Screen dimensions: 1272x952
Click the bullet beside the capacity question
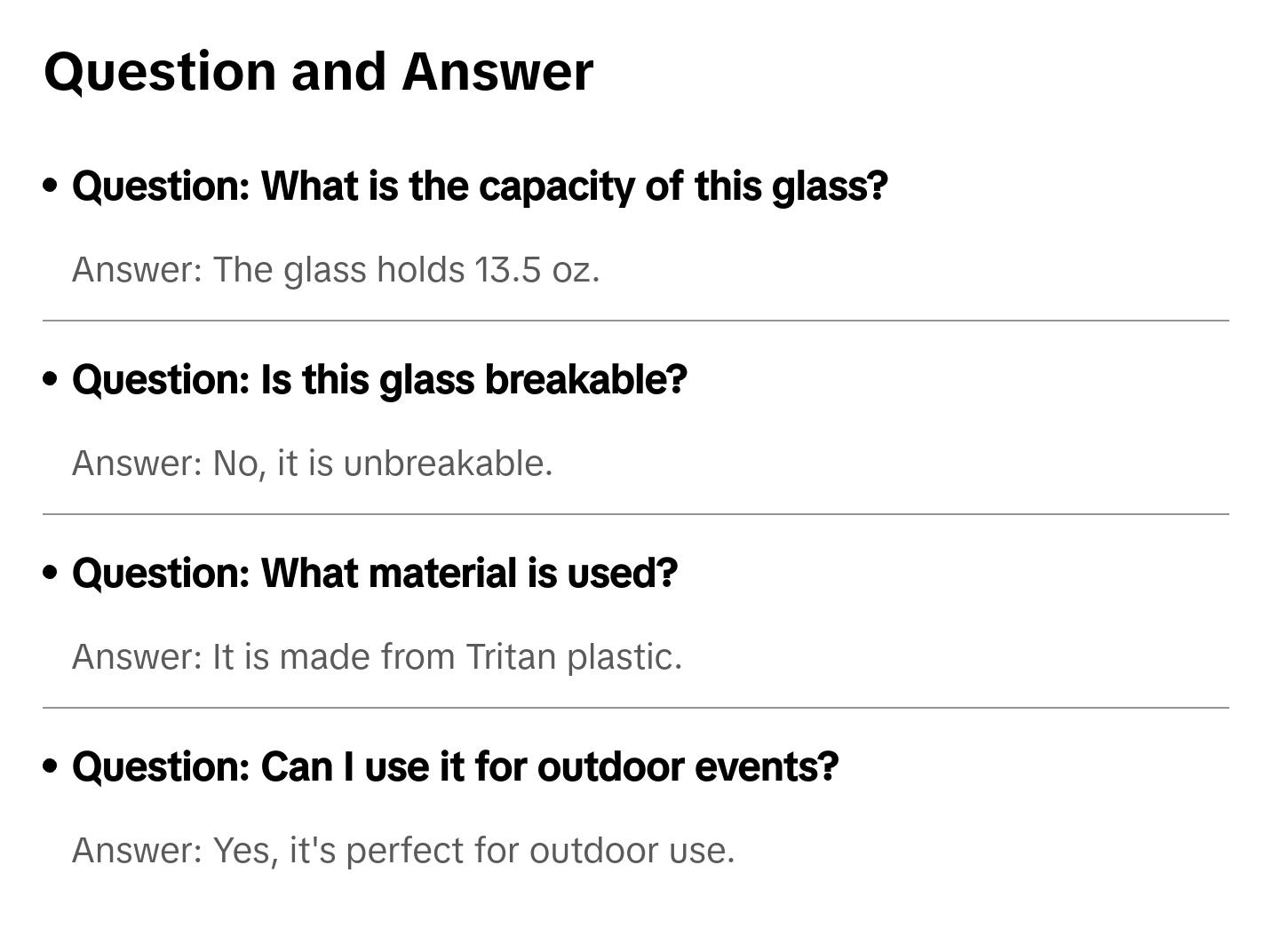(x=51, y=186)
